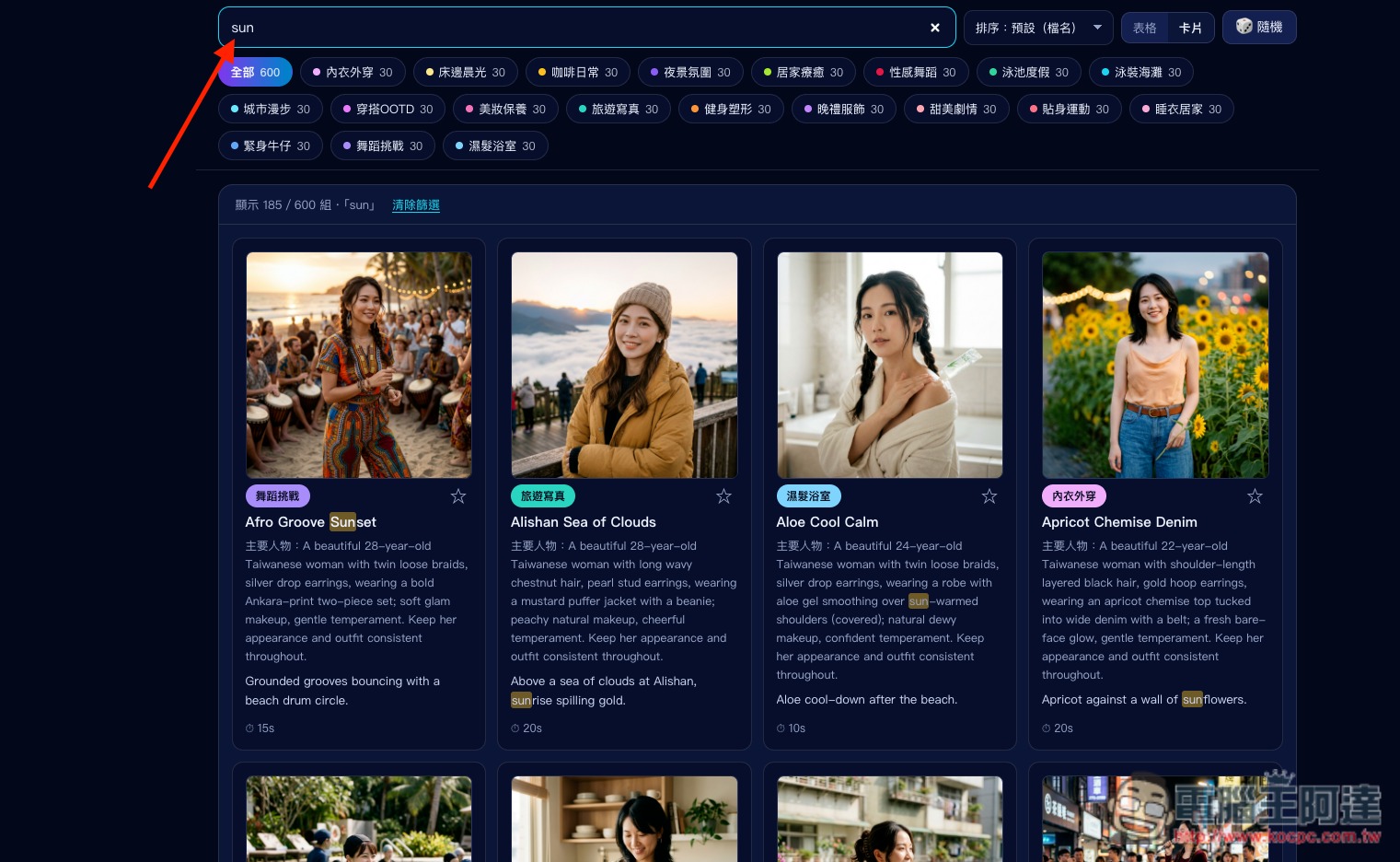This screenshot has height=862, width=1400.
Task: Clear the search field with X icon
Action: [x=935, y=28]
